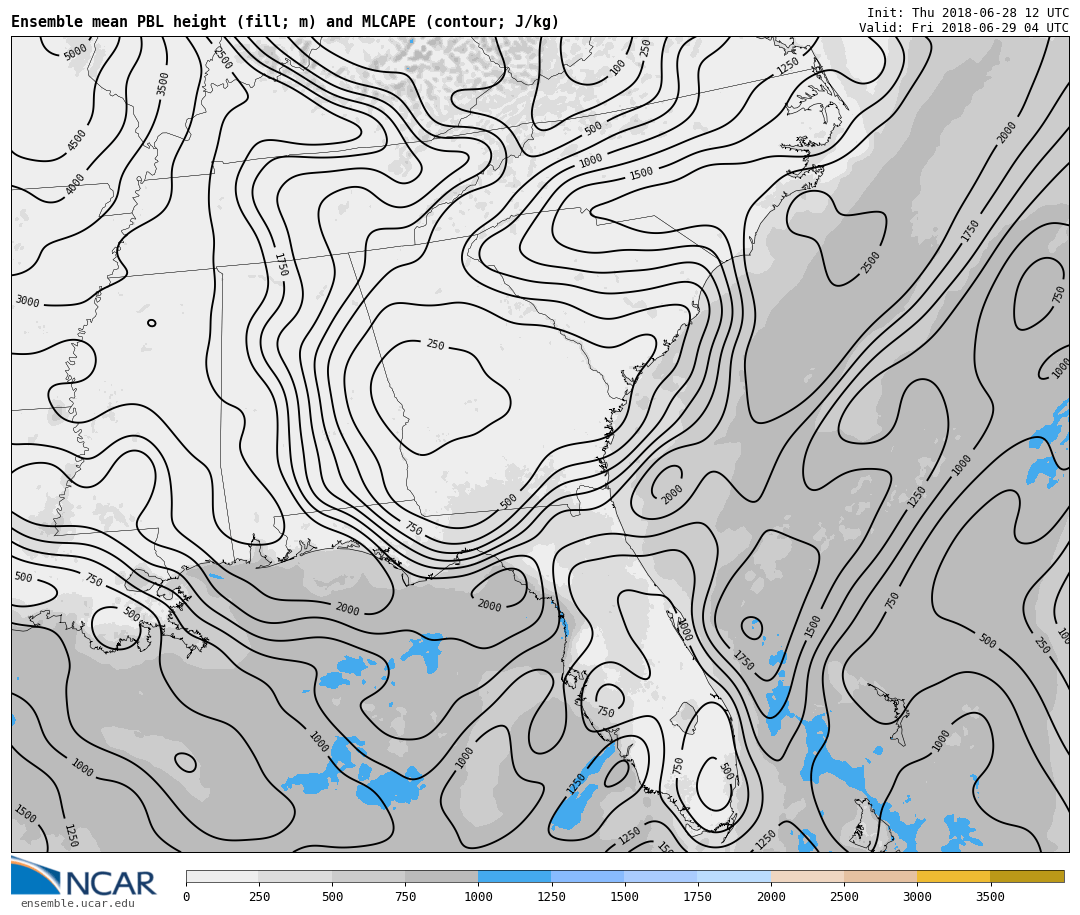Image resolution: width=1080 pixels, height=915 pixels.
Task: Pick the 3000–3500 orange colorbar segment
Action: click(x=953, y=876)
